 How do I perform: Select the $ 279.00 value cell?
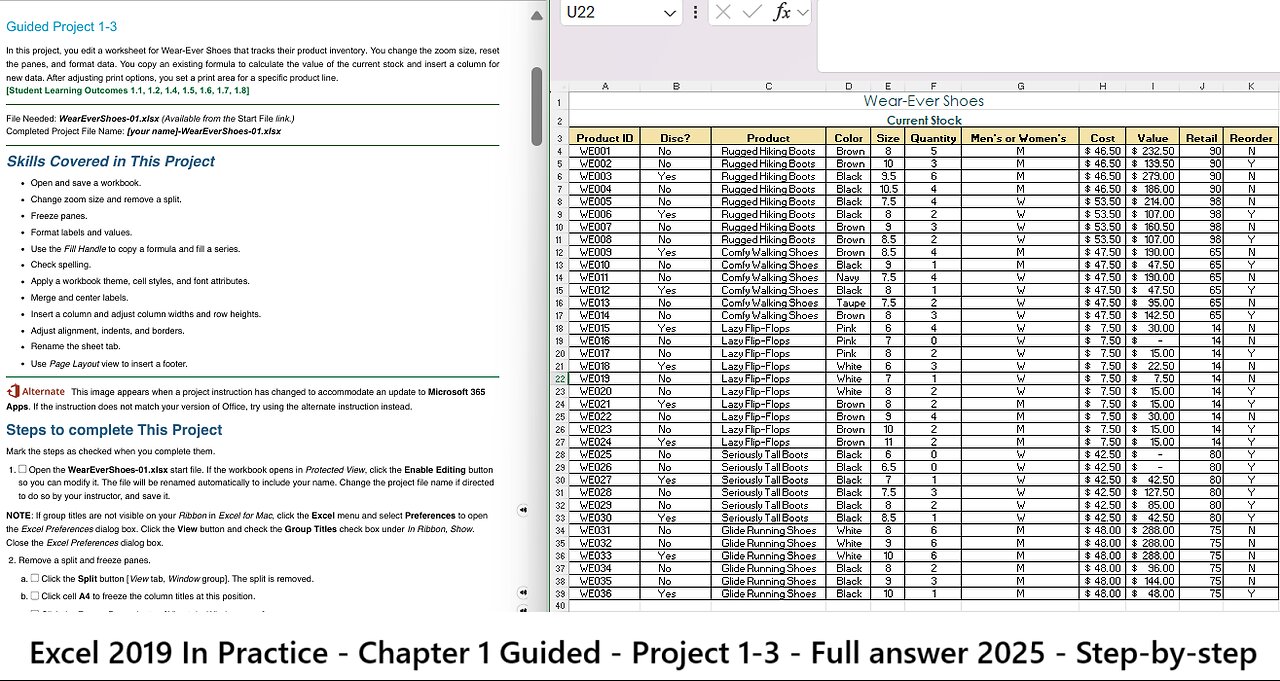1152,176
